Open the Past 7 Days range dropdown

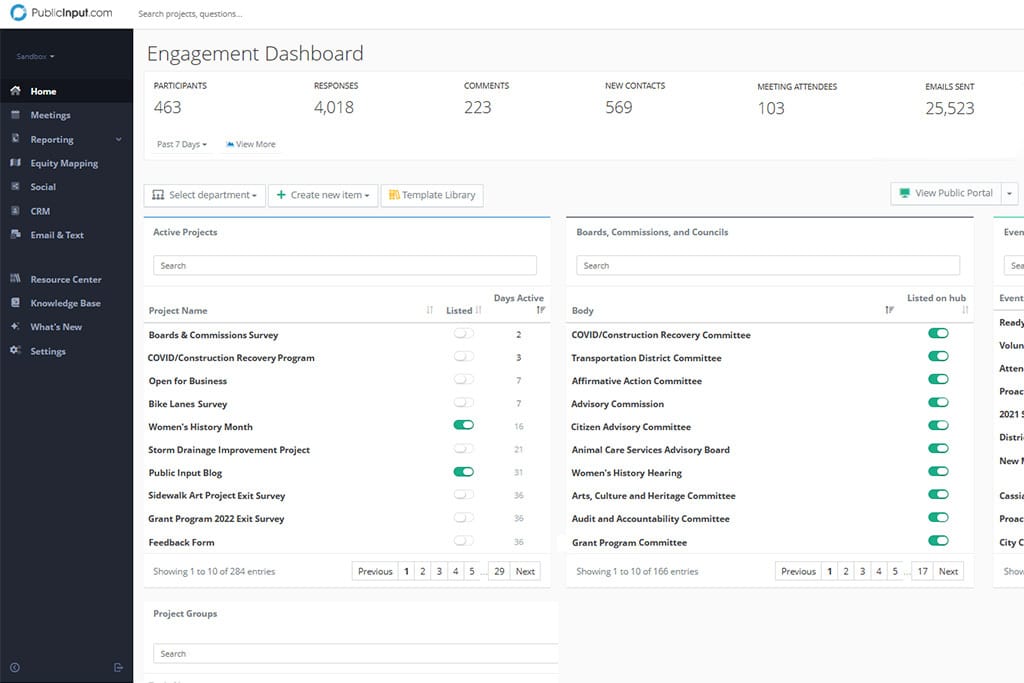click(181, 144)
